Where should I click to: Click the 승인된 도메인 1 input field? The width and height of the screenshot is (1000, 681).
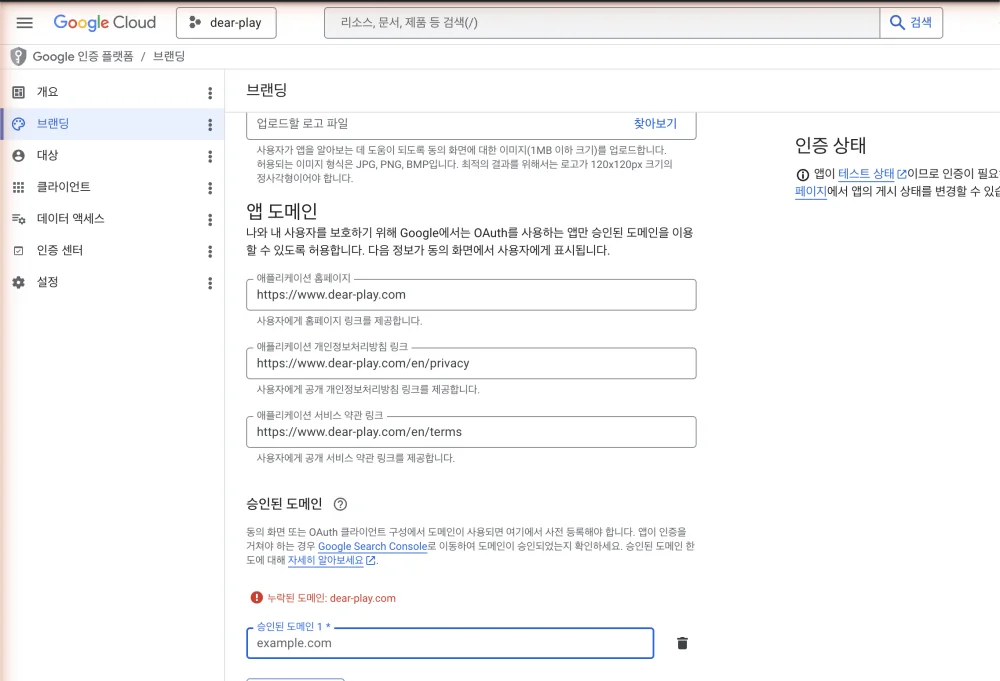point(450,643)
